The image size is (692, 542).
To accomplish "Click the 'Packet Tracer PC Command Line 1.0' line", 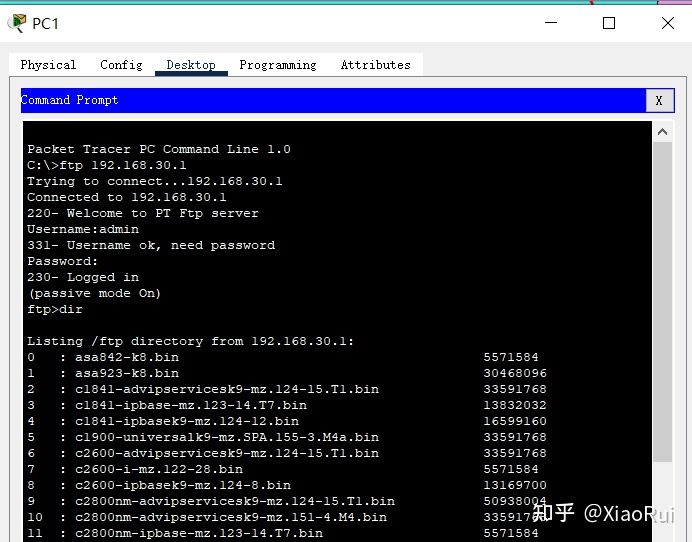I will pos(159,149).
